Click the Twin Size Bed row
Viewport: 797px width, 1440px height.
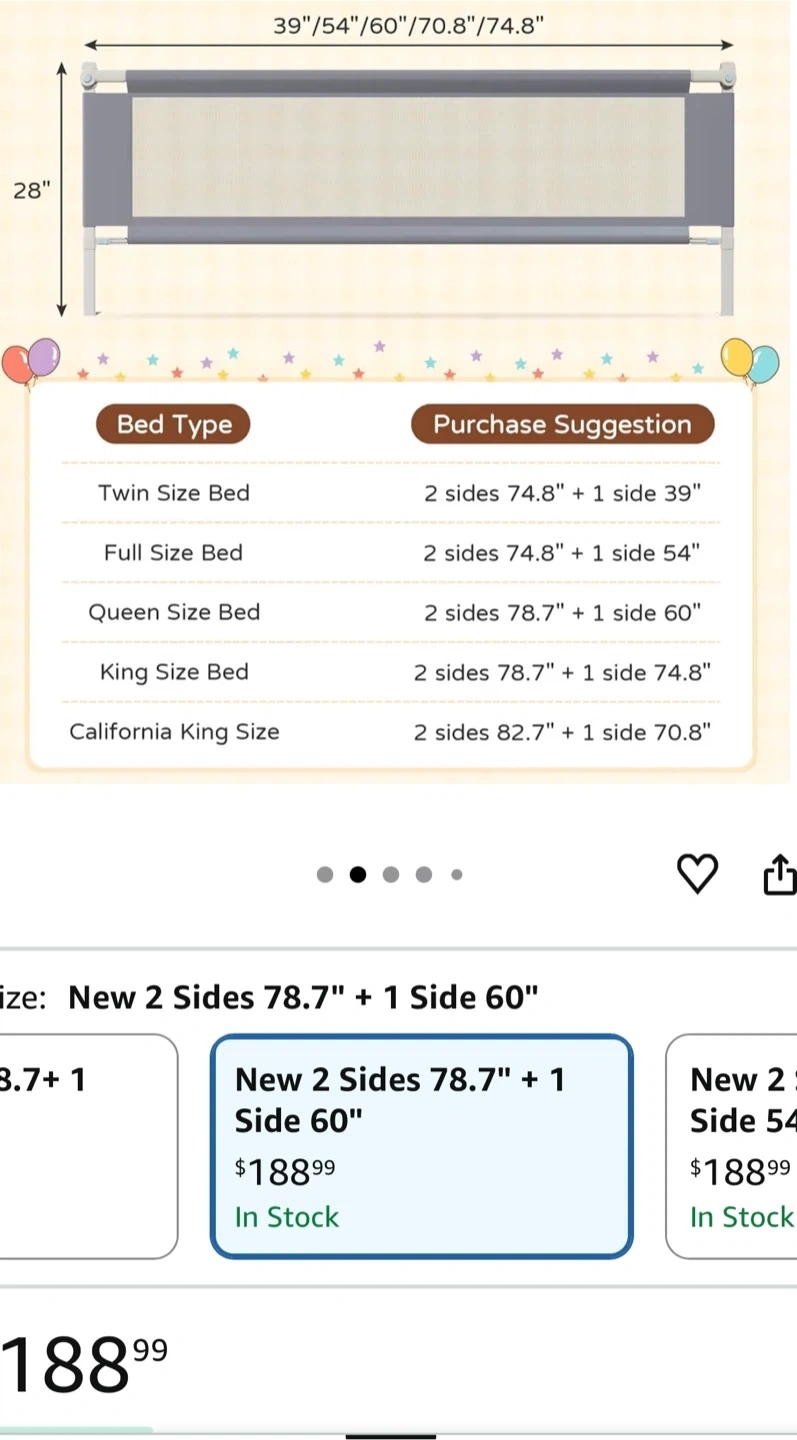click(390, 493)
